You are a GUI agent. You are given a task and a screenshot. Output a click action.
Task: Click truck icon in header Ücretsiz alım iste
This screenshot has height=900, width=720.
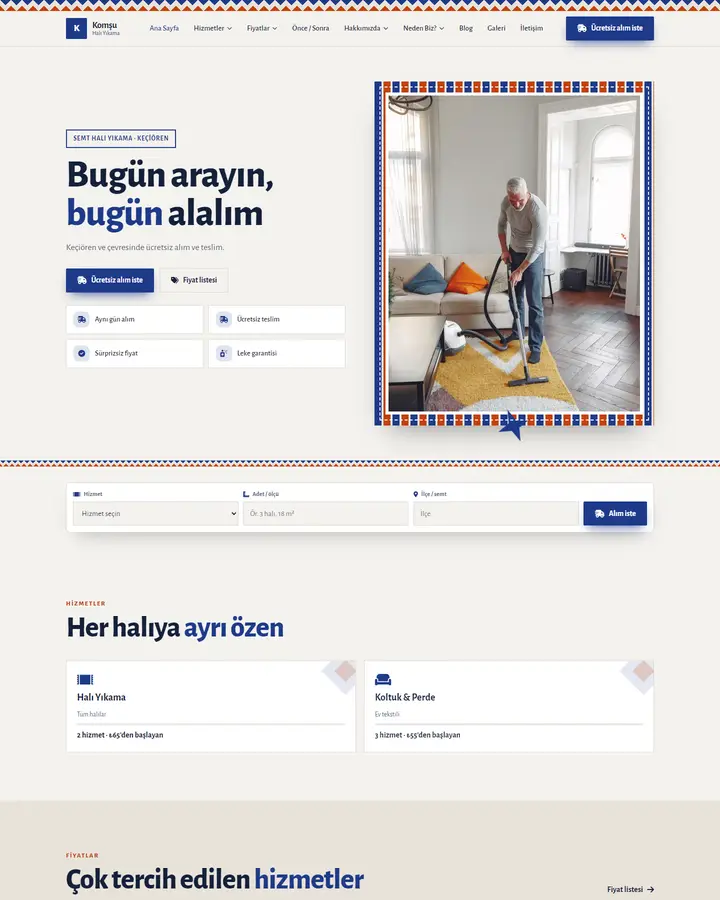tap(582, 28)
